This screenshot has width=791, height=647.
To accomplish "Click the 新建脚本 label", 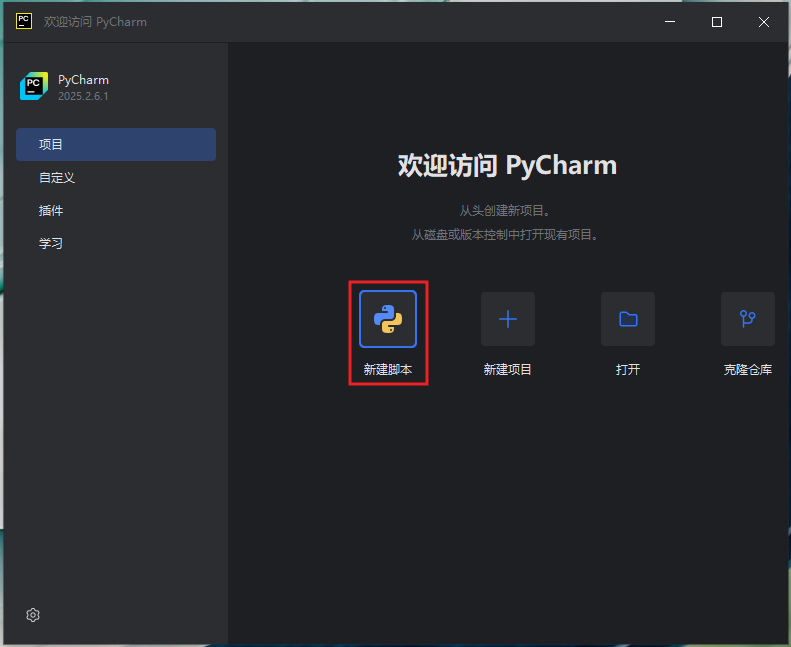I will tap(388, 370).
